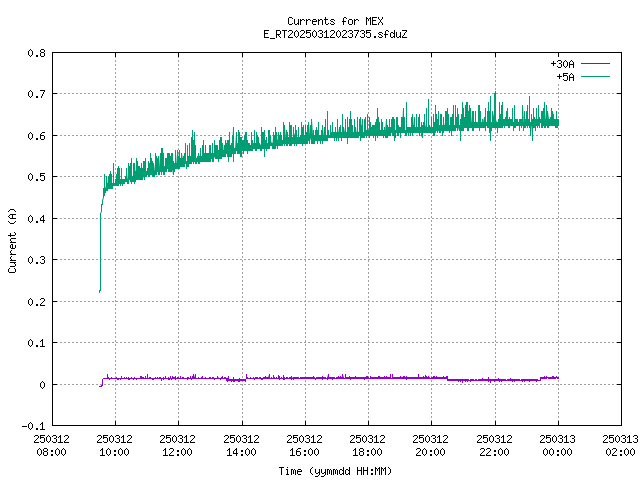
Task: Click the '+30A' legend label
Action: [562, 64]
